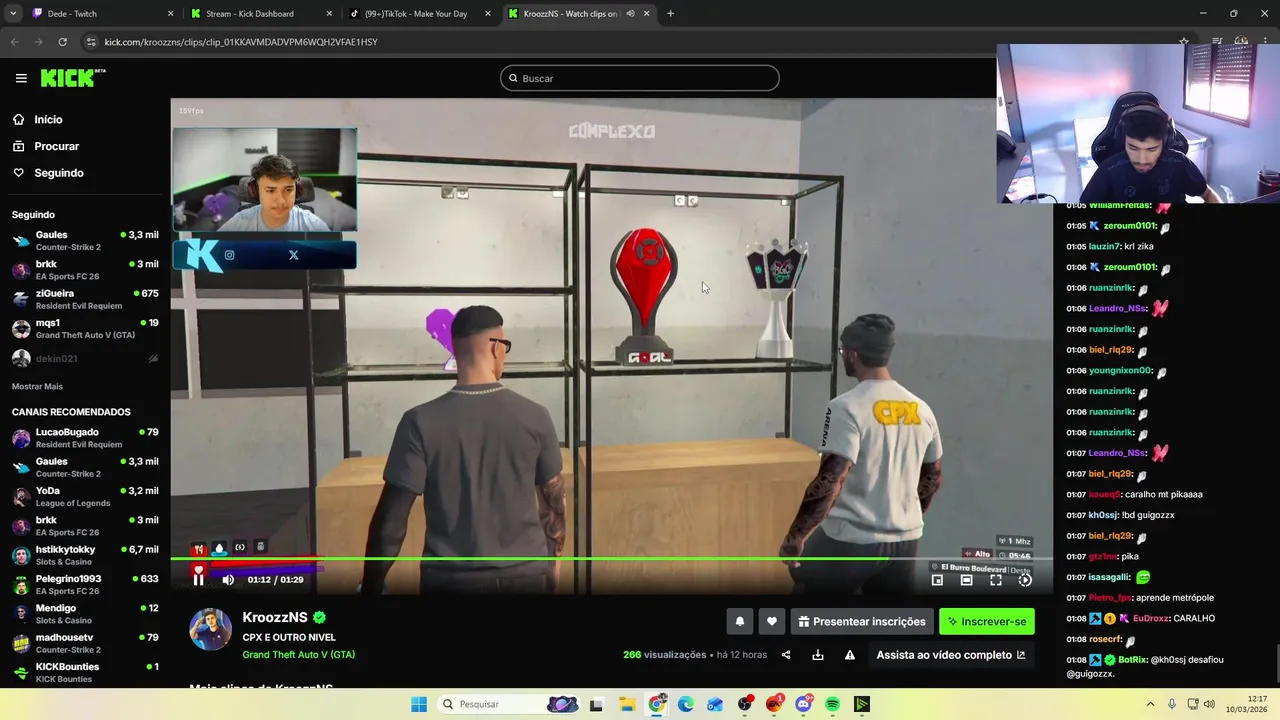
Task: Open LucaoBugado recommended channel
Action: [85, 438]
